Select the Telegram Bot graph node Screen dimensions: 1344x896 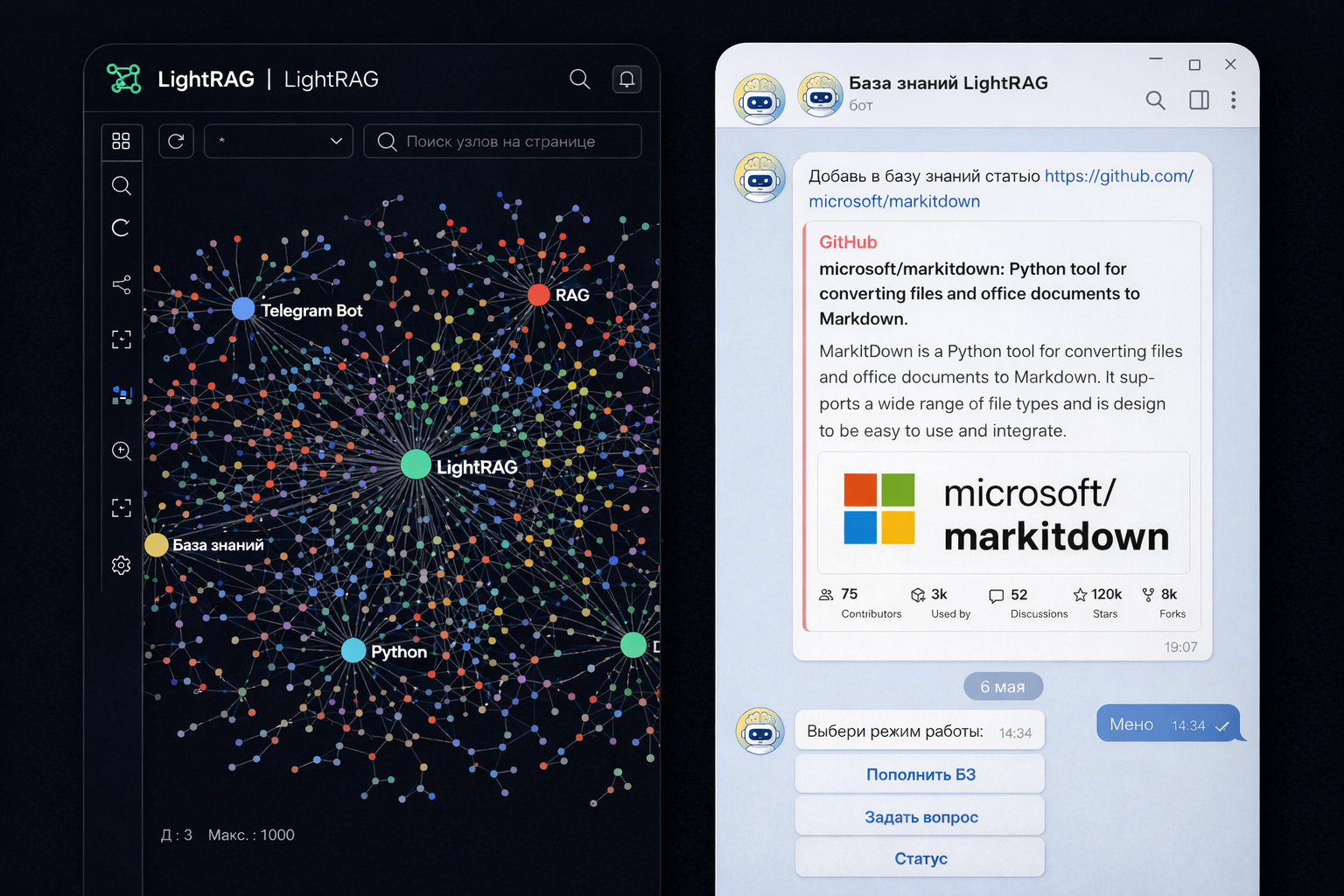243,309
